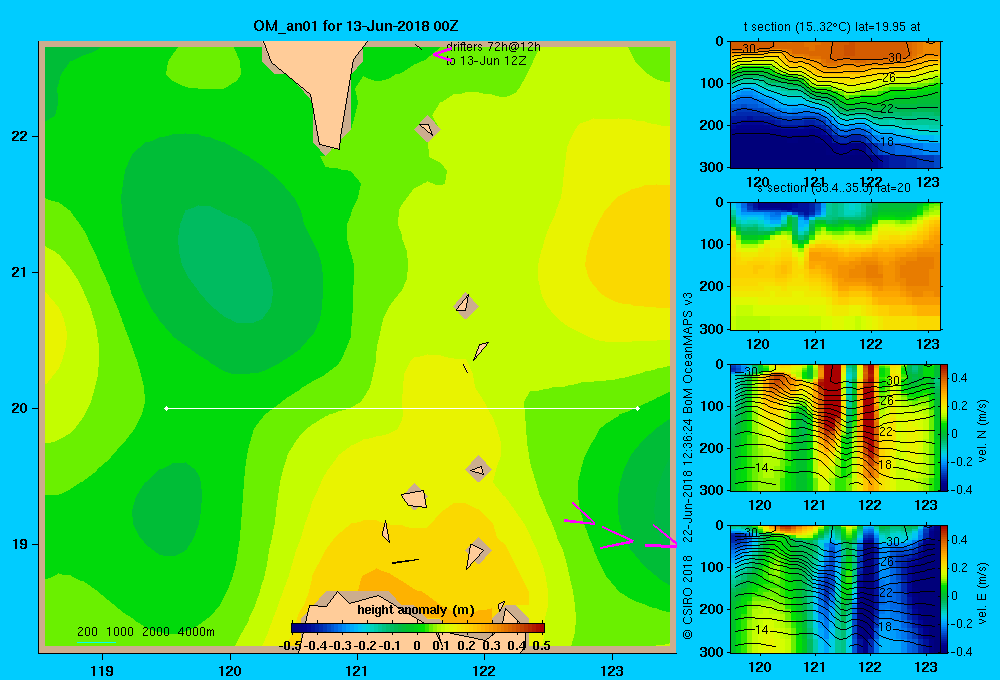The width and height of the screenshot is (1000, 680).
Task: Click the "-0.5" tick on the height anomaly scale
Action: point(291,646)
